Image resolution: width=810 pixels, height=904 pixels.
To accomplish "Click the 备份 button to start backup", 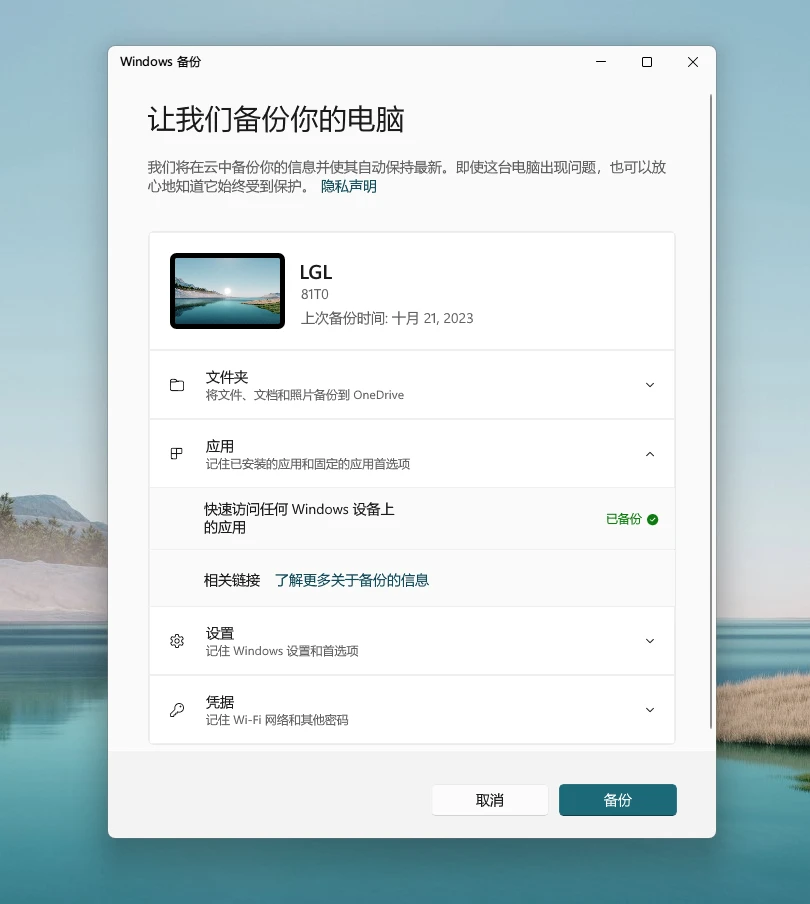I will point(617,800).
